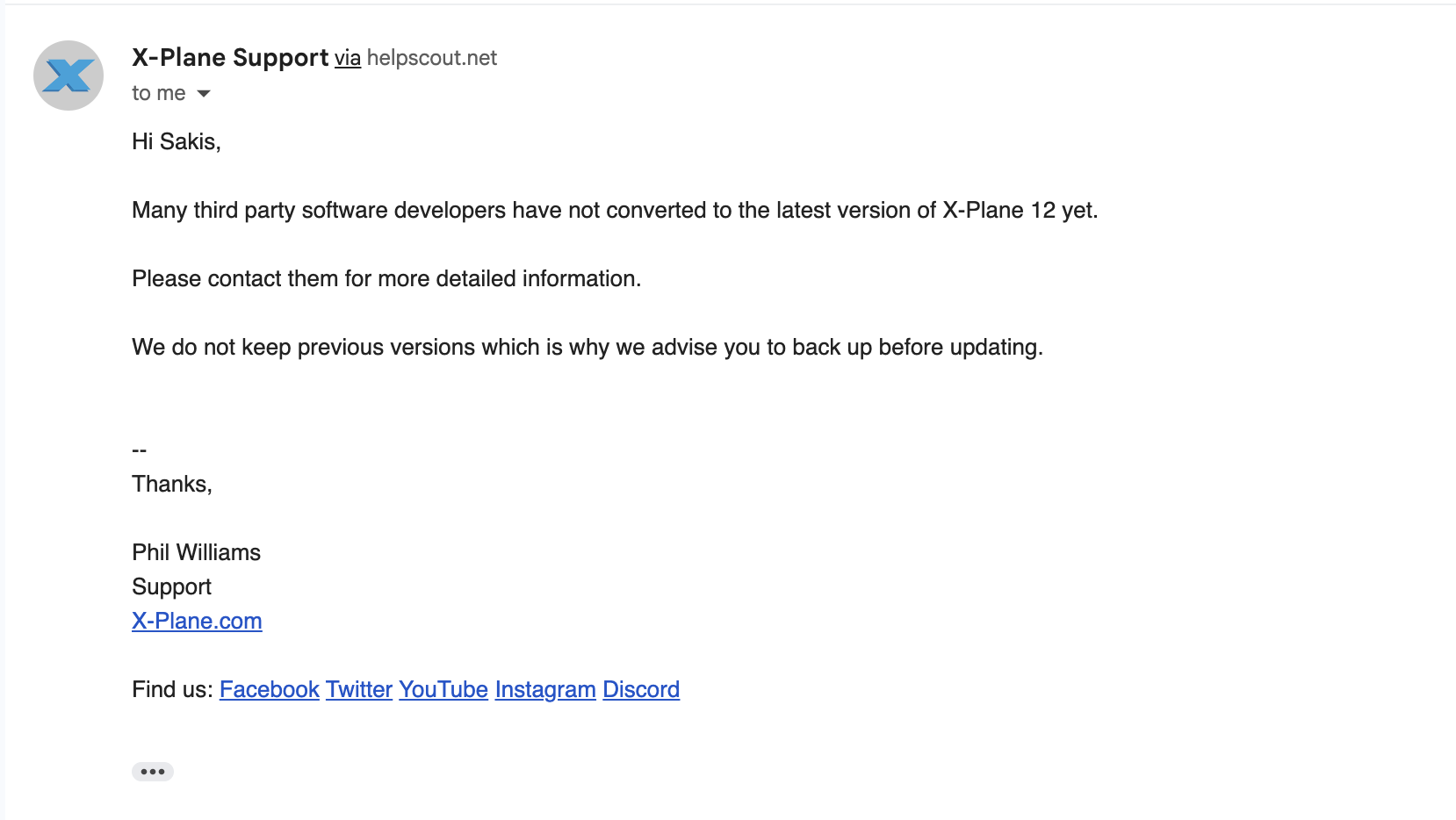Click the underlined "via" text
Viewport: 1456px width, 820px height.
(347, 59)
